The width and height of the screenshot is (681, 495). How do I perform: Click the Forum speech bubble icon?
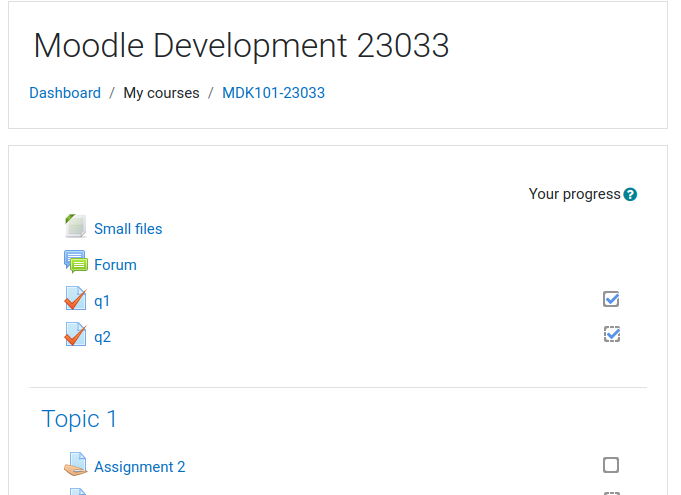(x=76, y=262)
